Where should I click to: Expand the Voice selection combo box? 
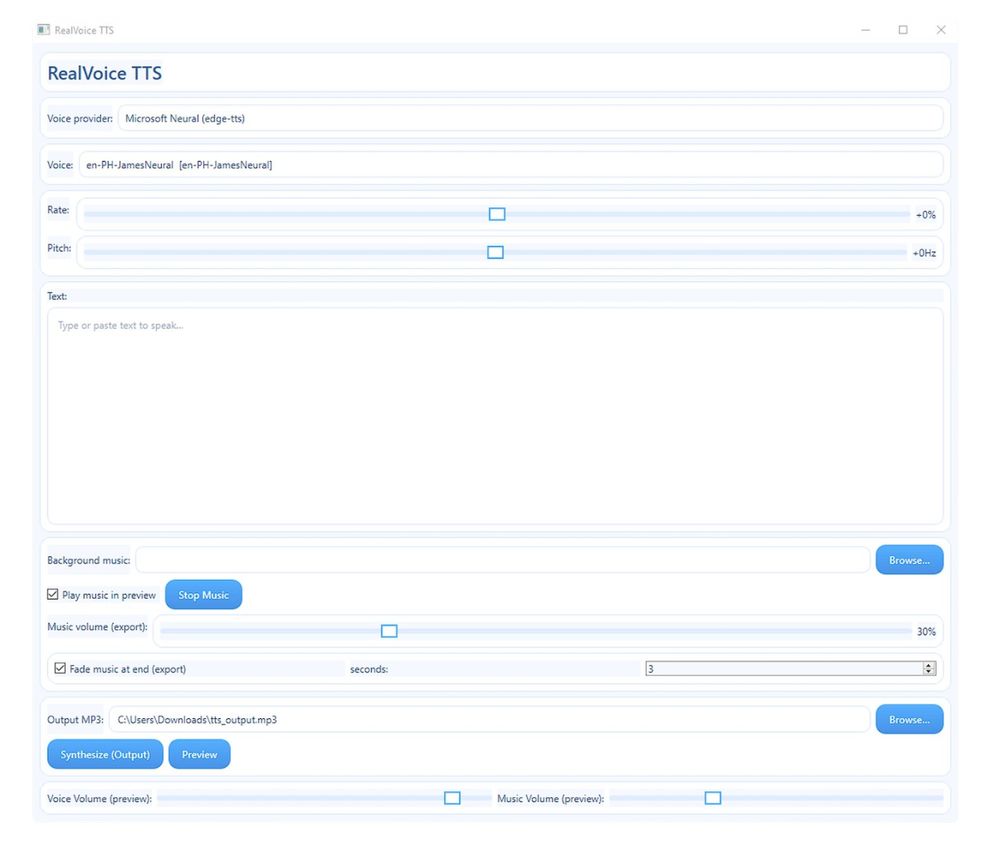tap(510, 165)
